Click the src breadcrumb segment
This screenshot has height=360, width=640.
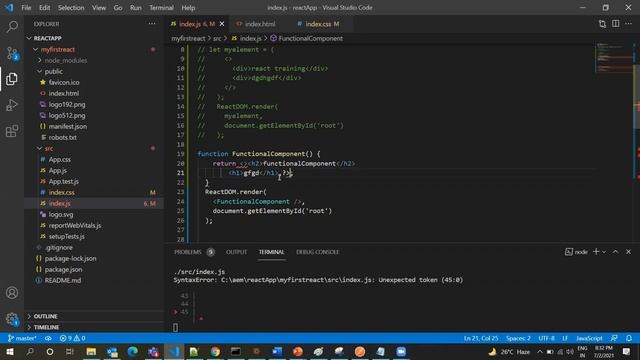pyautogui.click(x=217, y=38)
